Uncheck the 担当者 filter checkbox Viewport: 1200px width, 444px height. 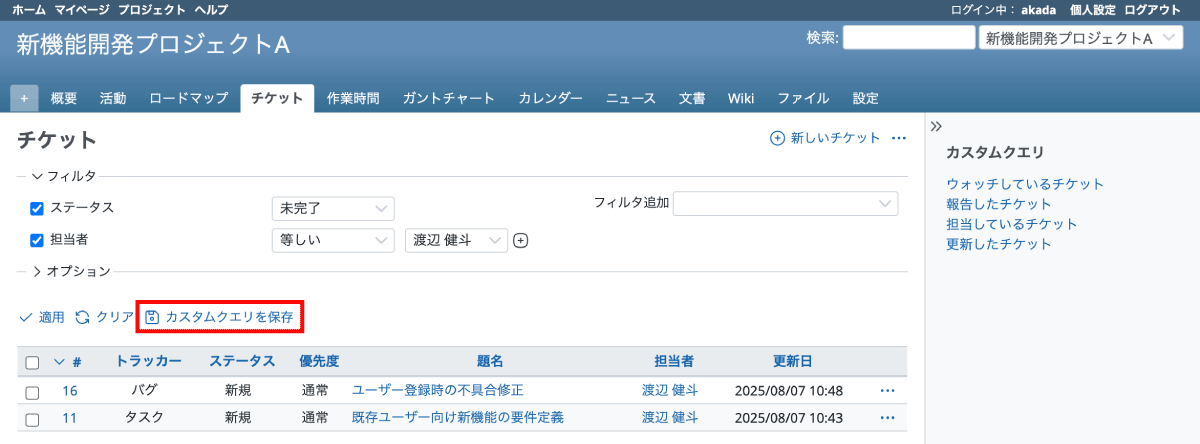pos(37,240)
